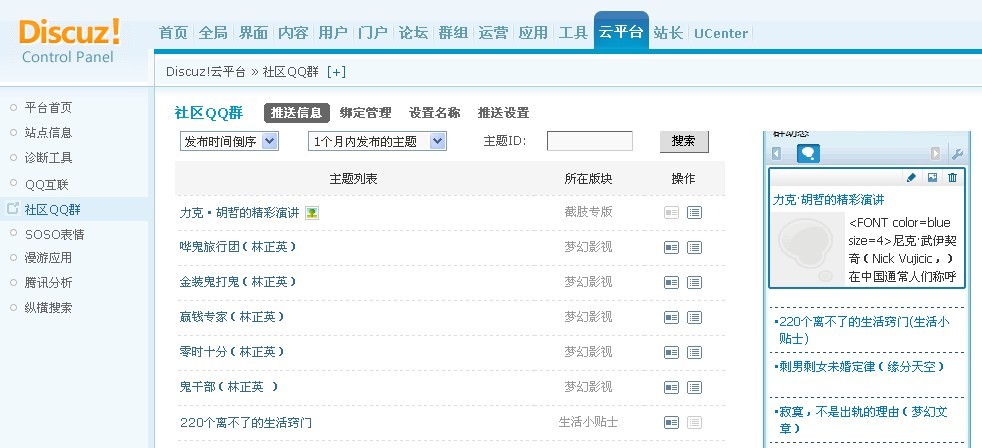Click the right arrow in the preview panel toolbar
This screenshot has height=448, width=982.
935,154
